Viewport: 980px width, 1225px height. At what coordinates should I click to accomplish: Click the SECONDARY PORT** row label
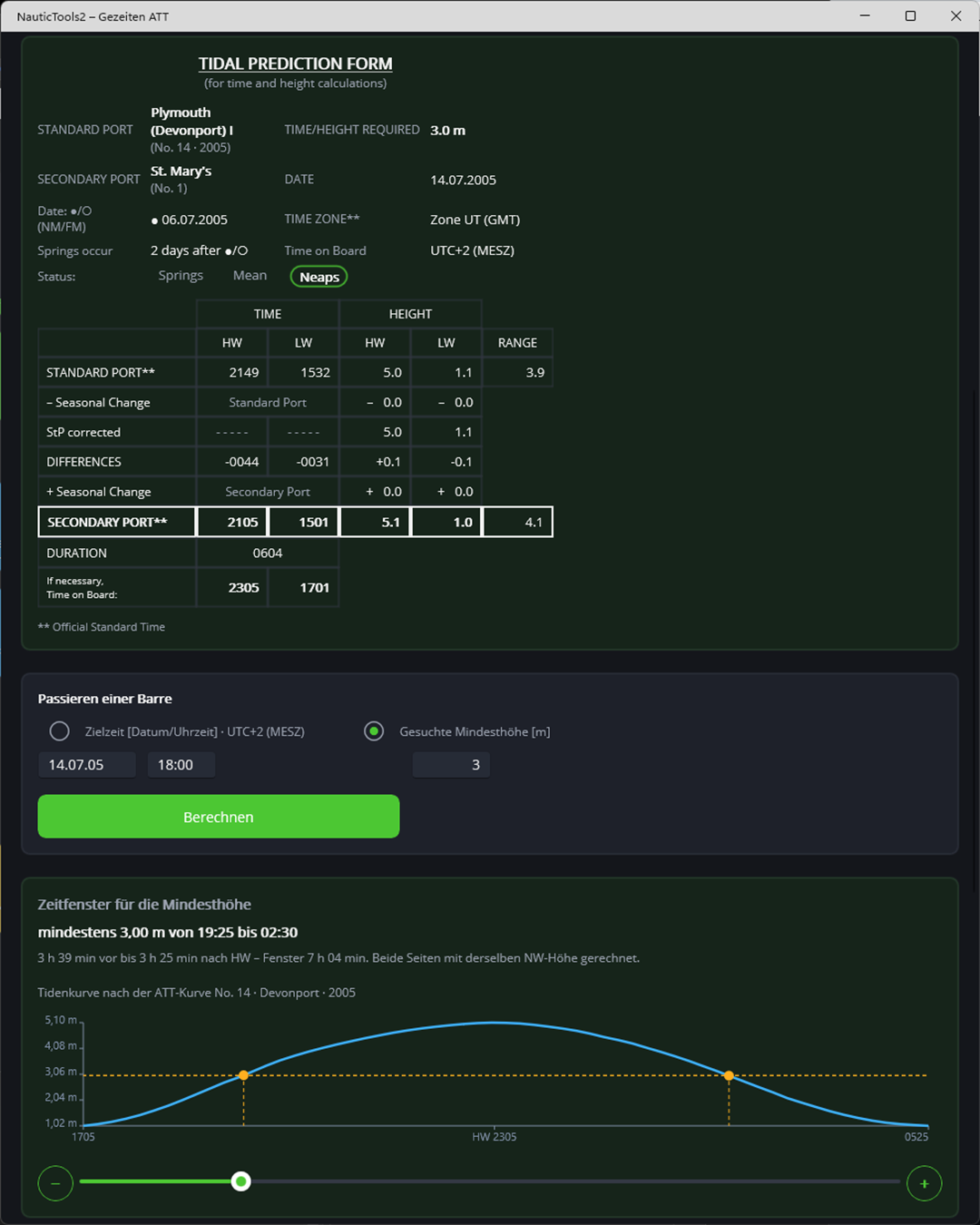click(x=107, y=522)
